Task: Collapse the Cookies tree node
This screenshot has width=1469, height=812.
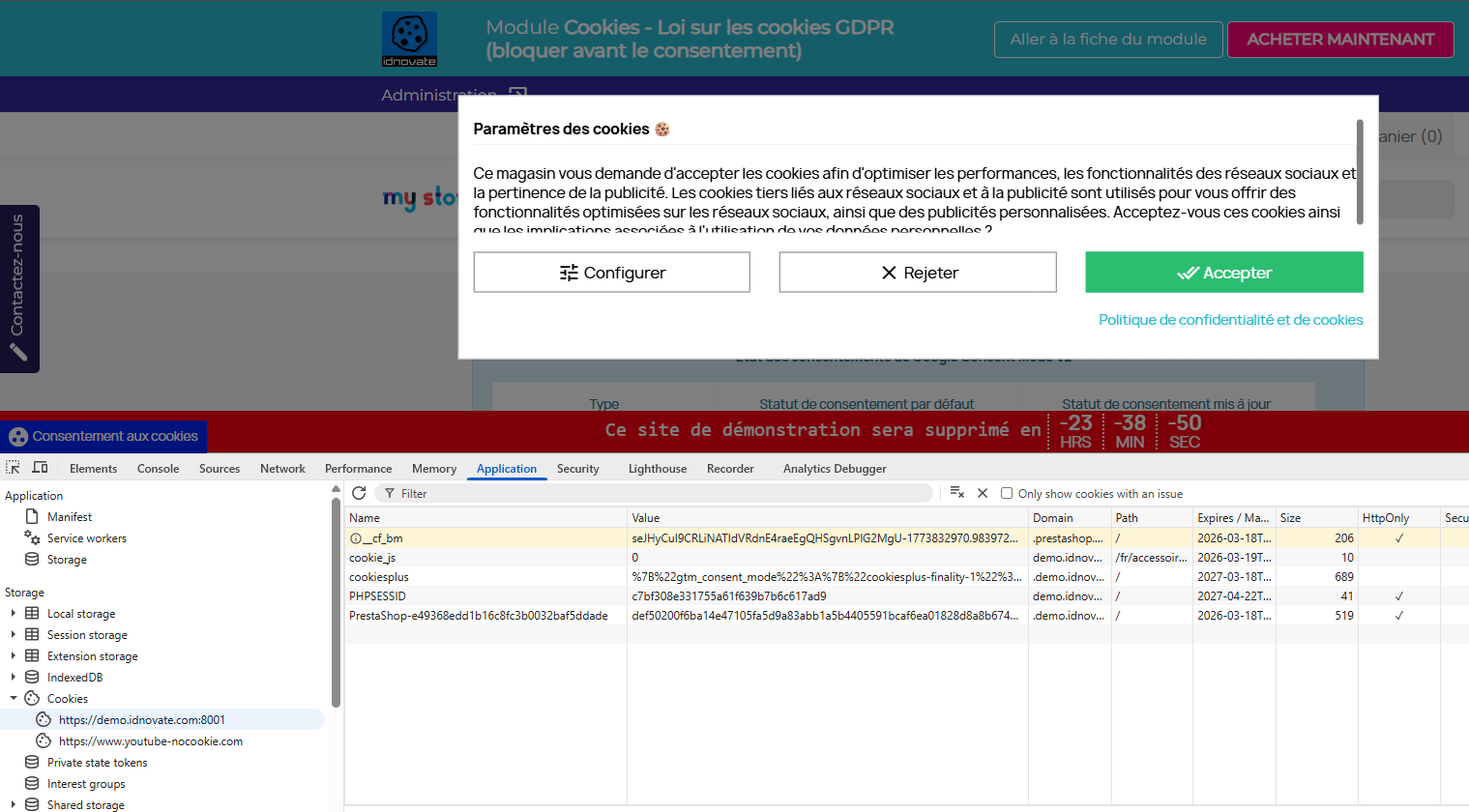Action: click(14, 698)
